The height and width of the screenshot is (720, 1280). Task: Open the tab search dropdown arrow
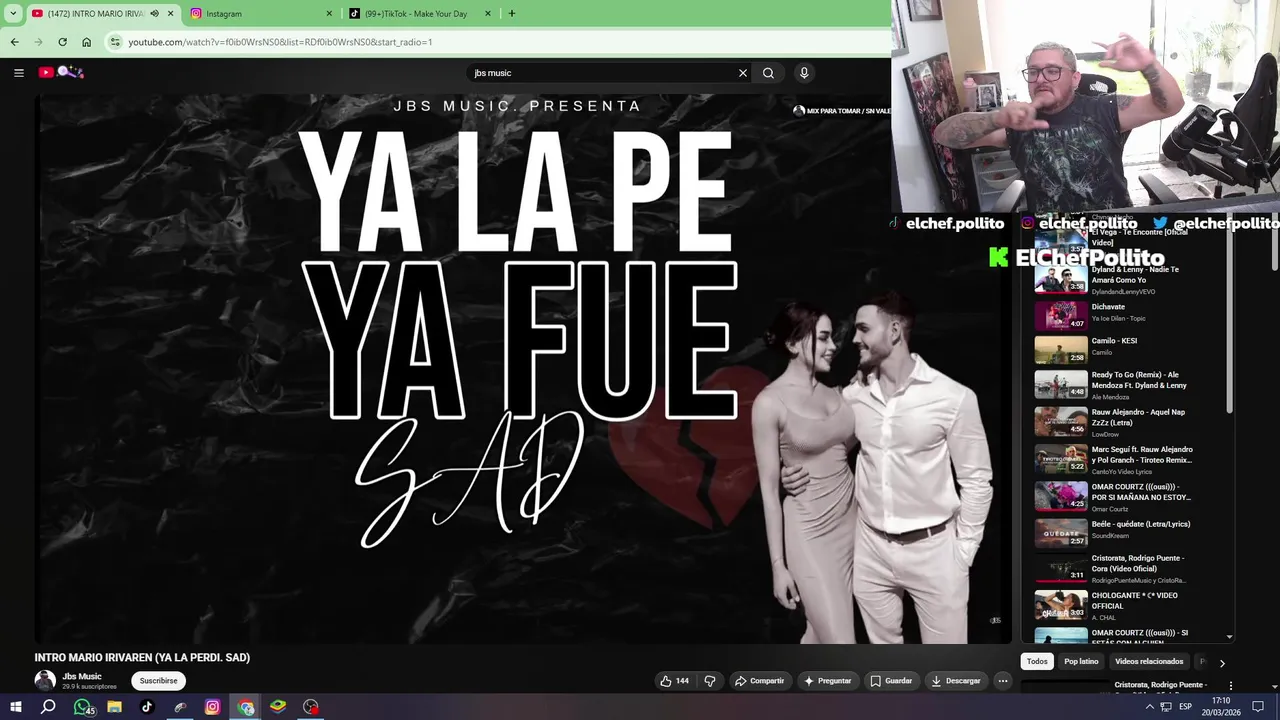[13, 13]
